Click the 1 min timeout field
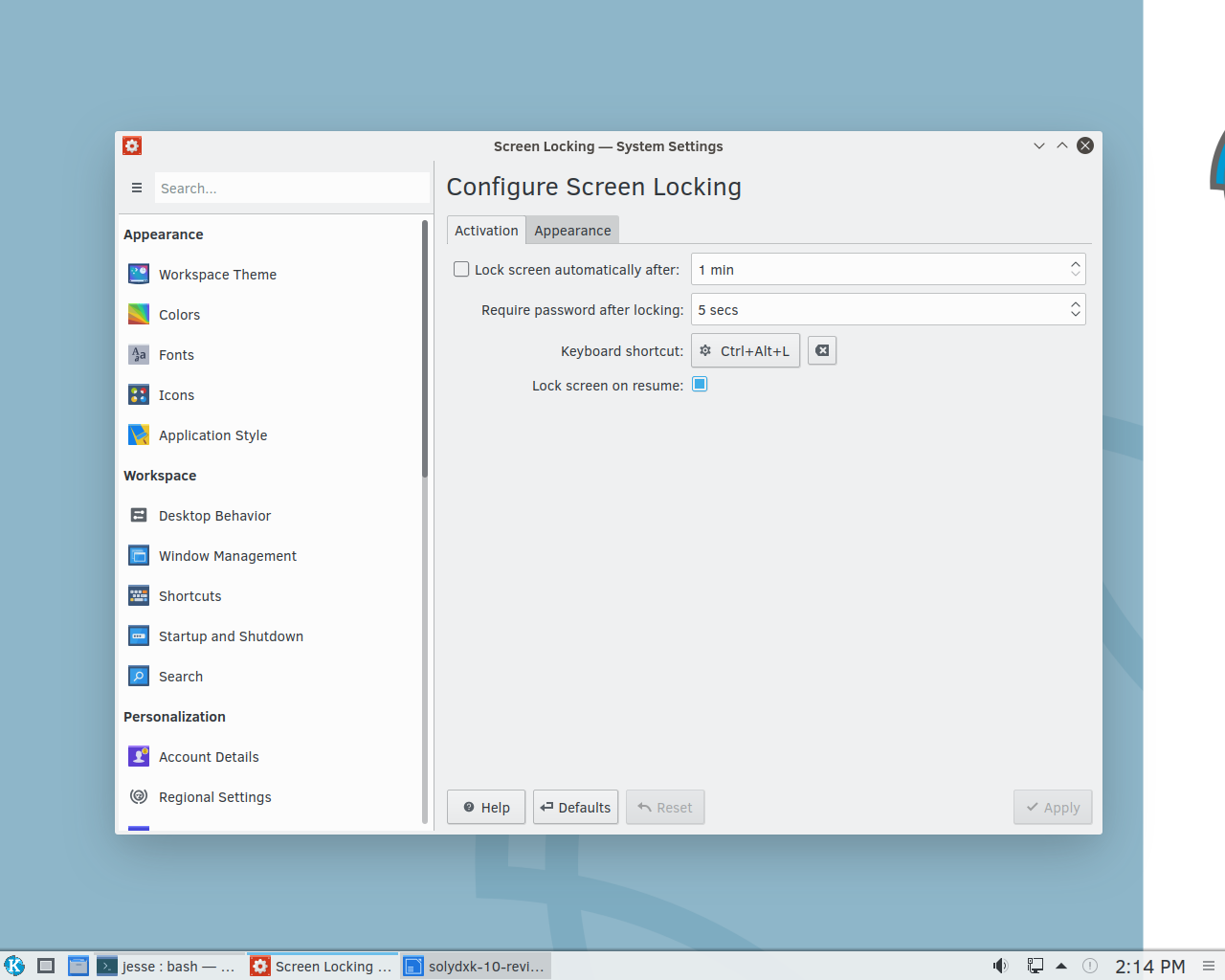 click(x=888, y=270)
